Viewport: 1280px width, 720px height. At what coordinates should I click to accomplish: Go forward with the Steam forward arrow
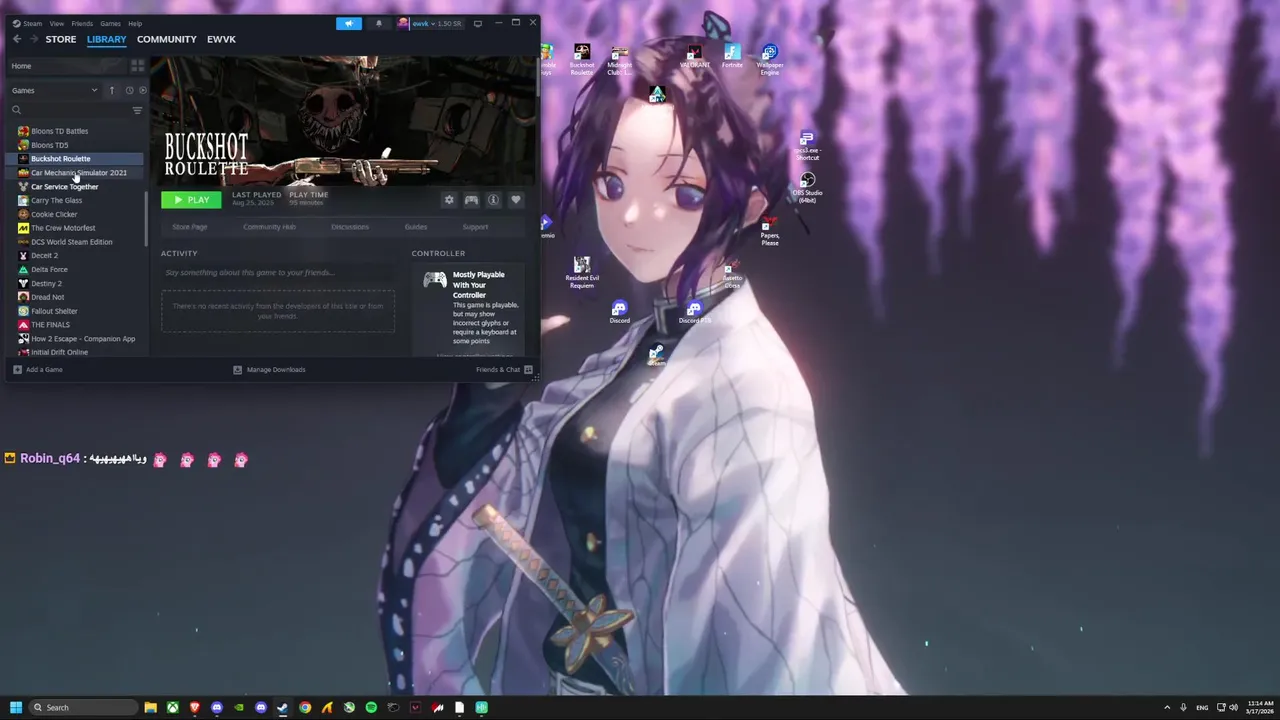pos(34,39)
